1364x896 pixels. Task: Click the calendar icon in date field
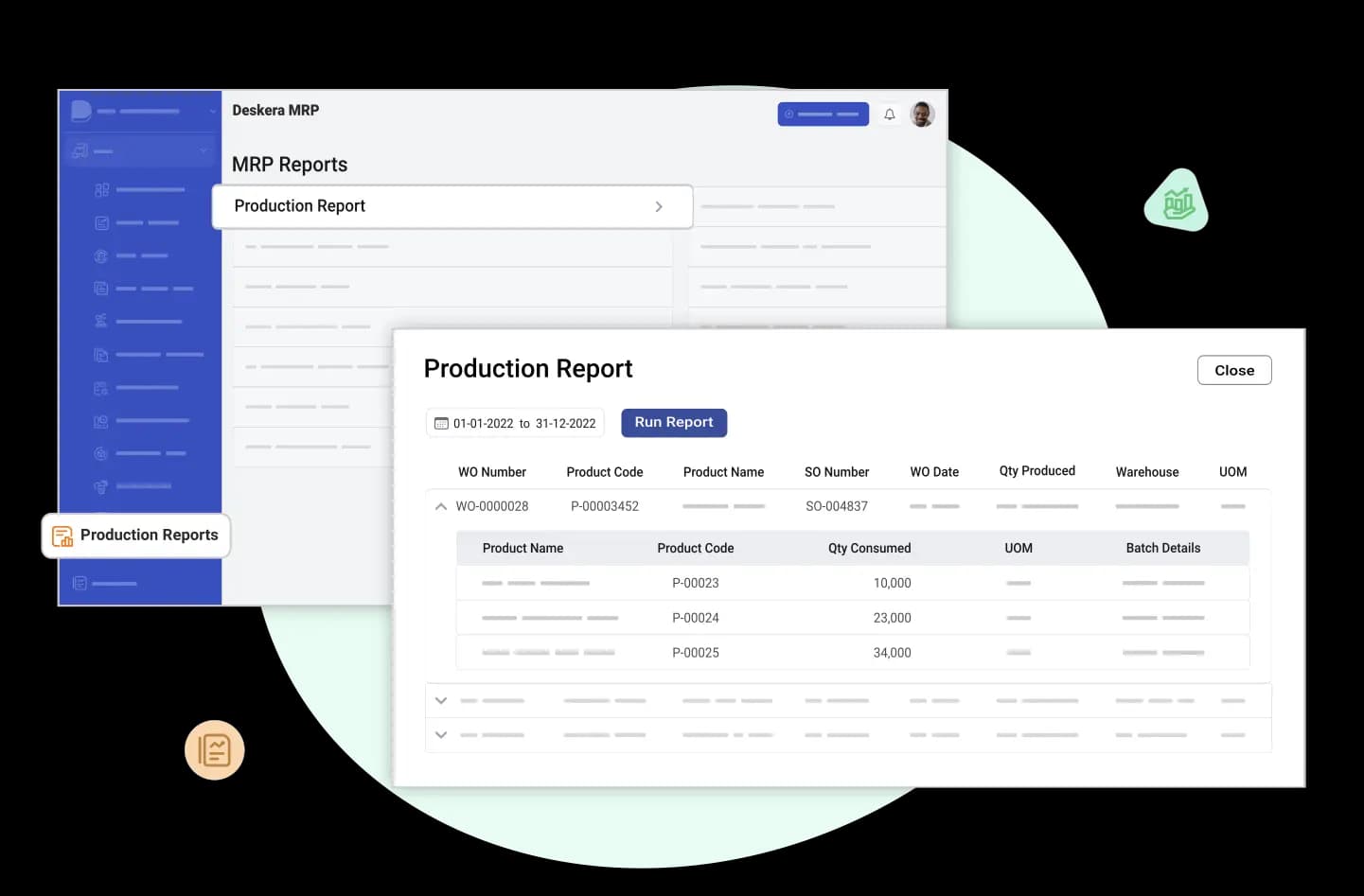coord(441,424)
